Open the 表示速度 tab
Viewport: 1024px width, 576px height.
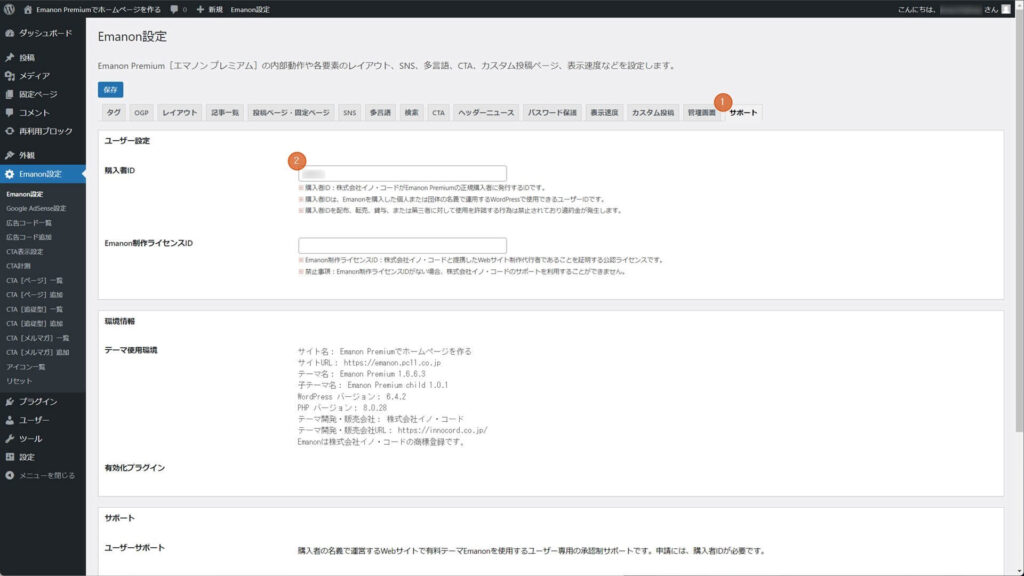605,113
